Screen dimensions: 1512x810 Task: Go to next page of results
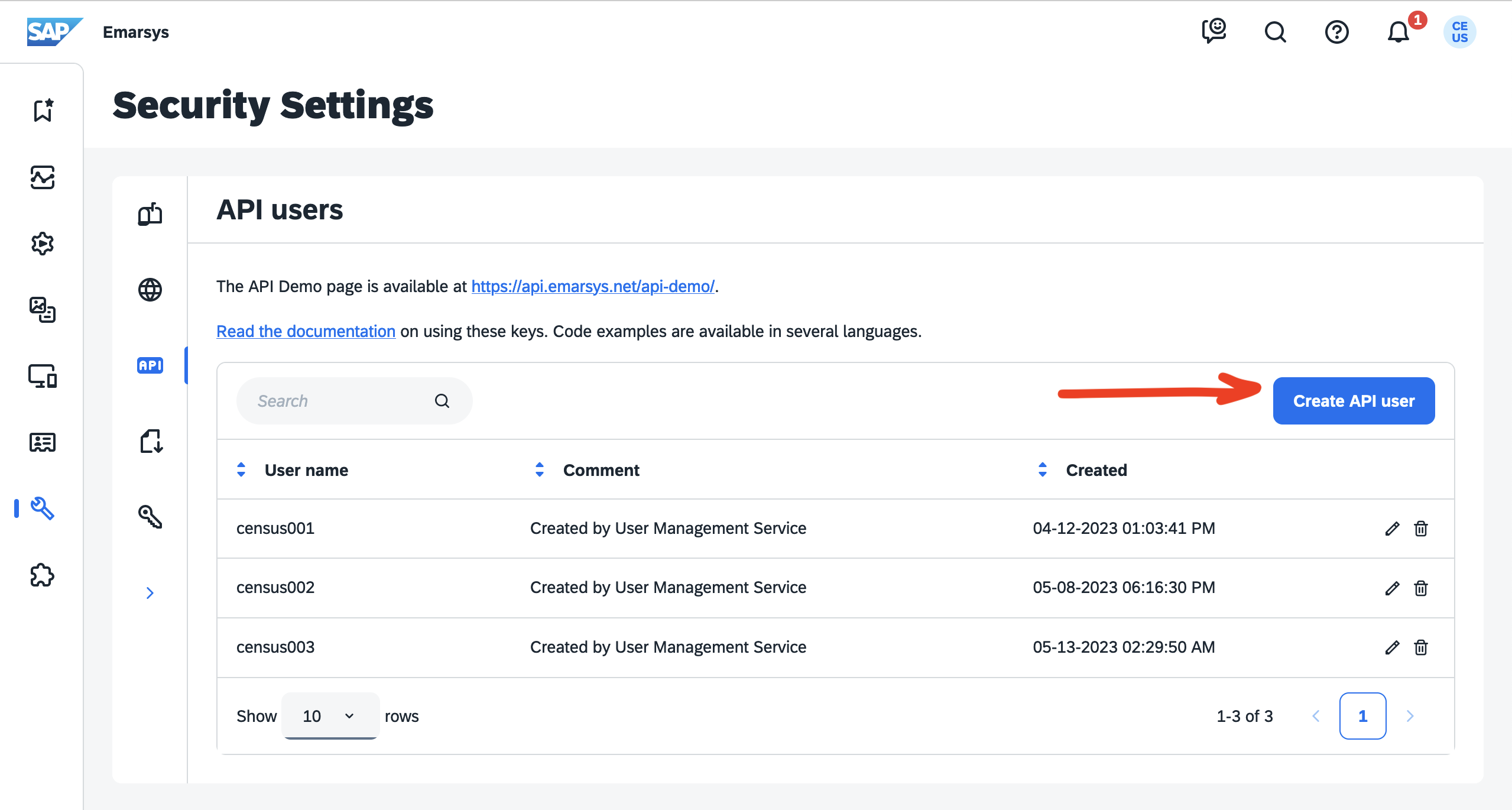point(1410,716)
